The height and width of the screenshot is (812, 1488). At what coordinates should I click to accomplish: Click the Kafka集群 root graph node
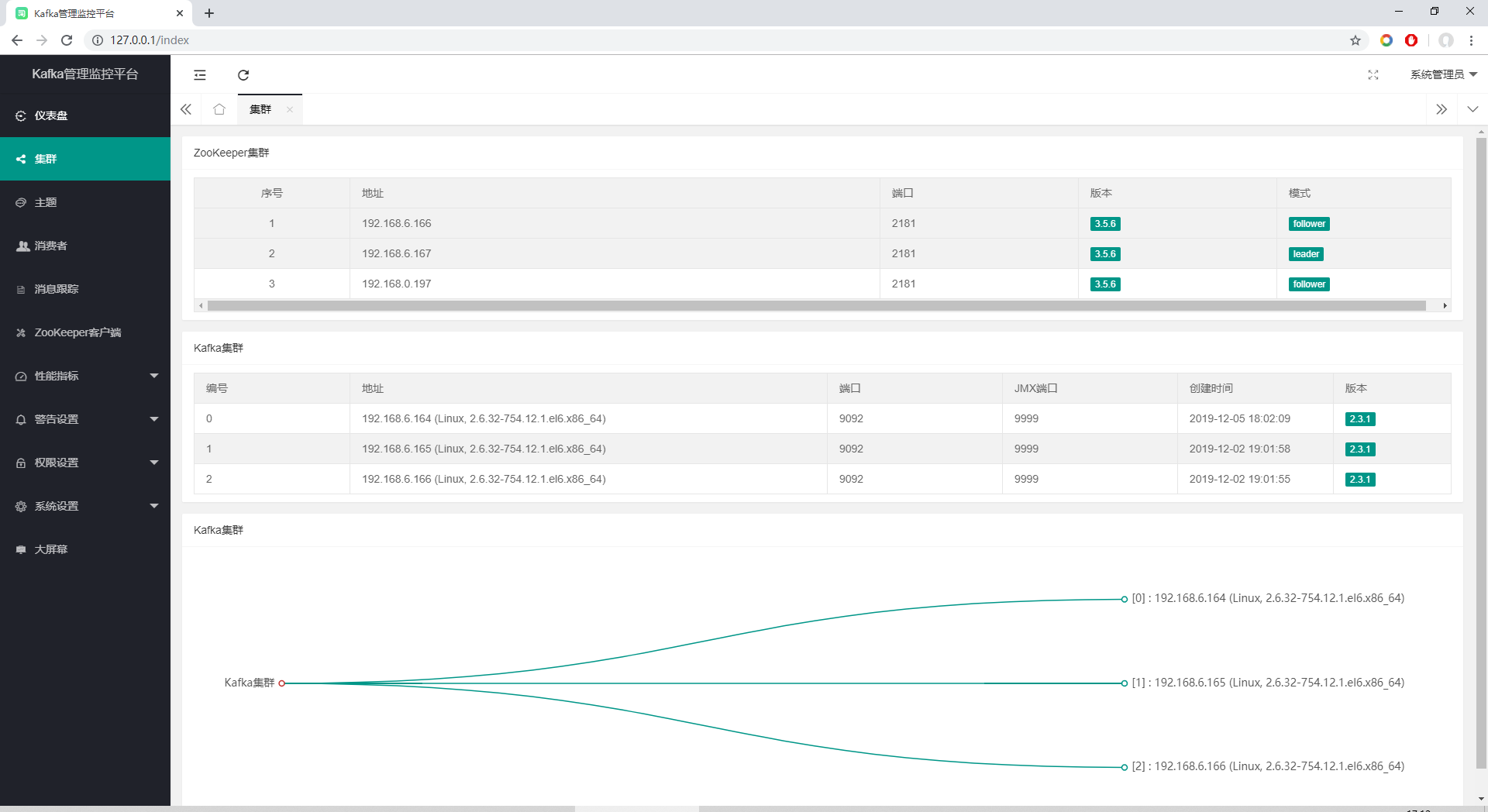[282, 683]
